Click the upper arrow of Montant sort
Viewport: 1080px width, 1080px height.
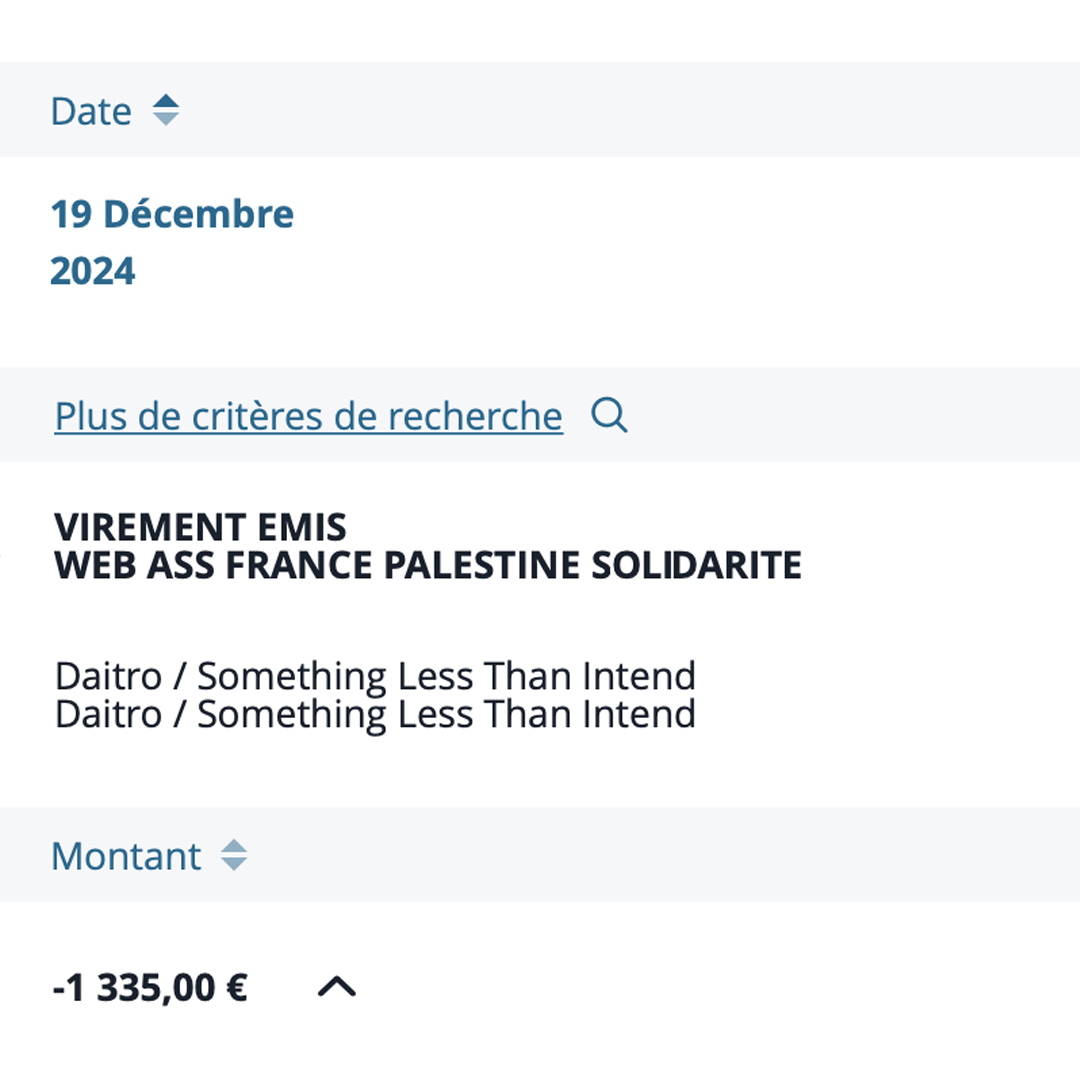point(234,847)
